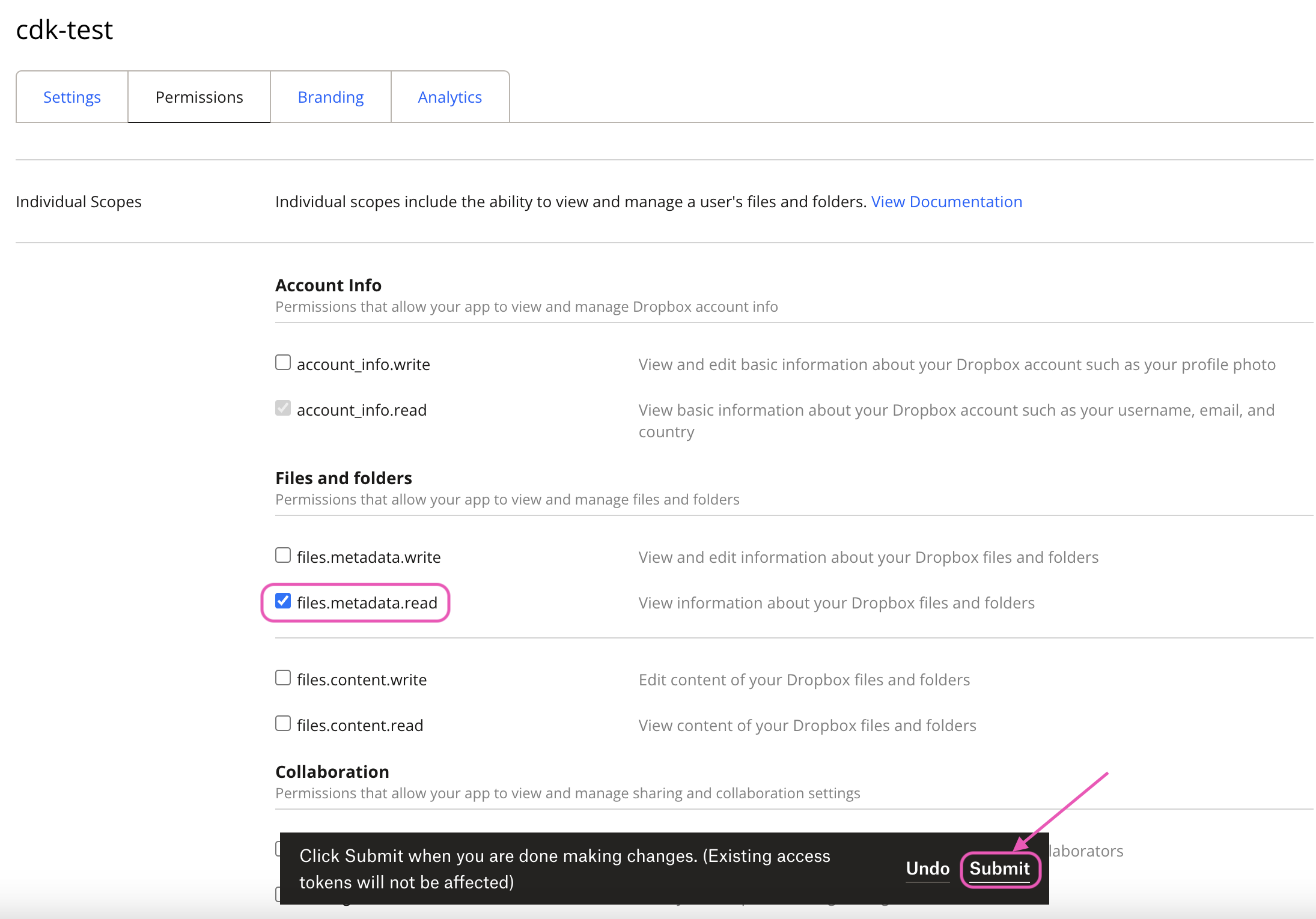Switch to the Settings tab

pyautogui.click(x=71, y=97)
